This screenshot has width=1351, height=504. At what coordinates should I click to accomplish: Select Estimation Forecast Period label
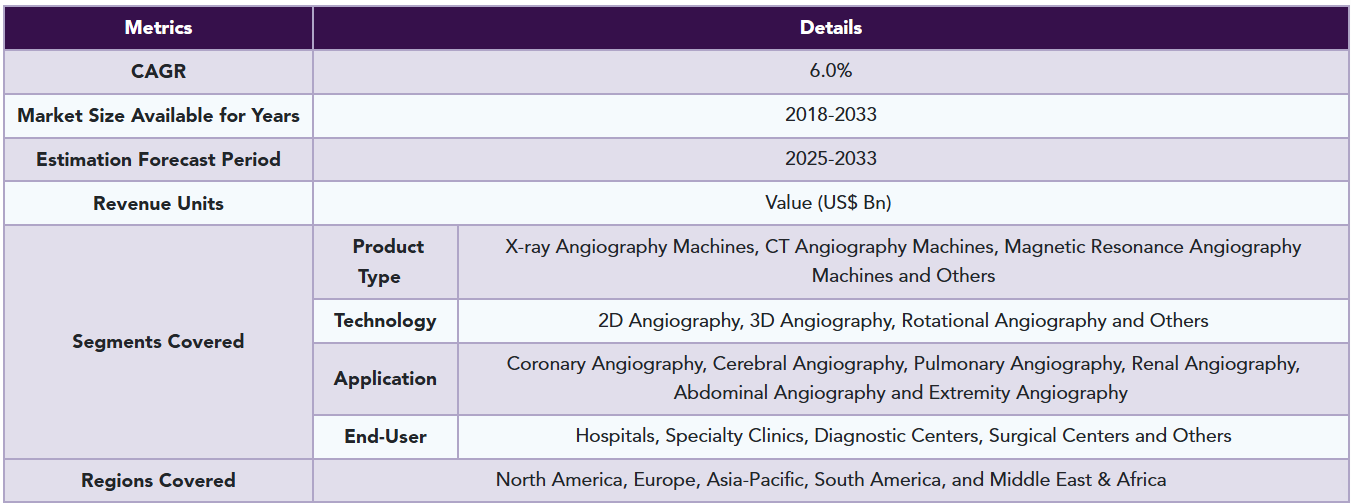point(158,160)
